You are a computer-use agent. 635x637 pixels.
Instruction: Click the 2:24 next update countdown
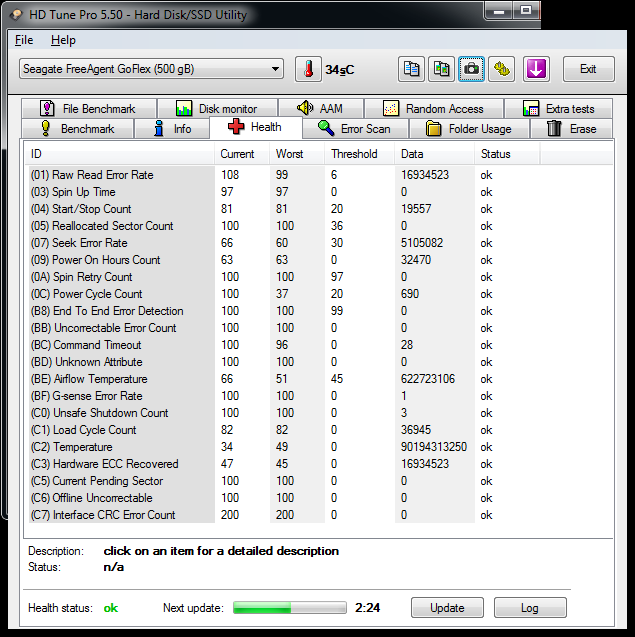click(367, 608)
